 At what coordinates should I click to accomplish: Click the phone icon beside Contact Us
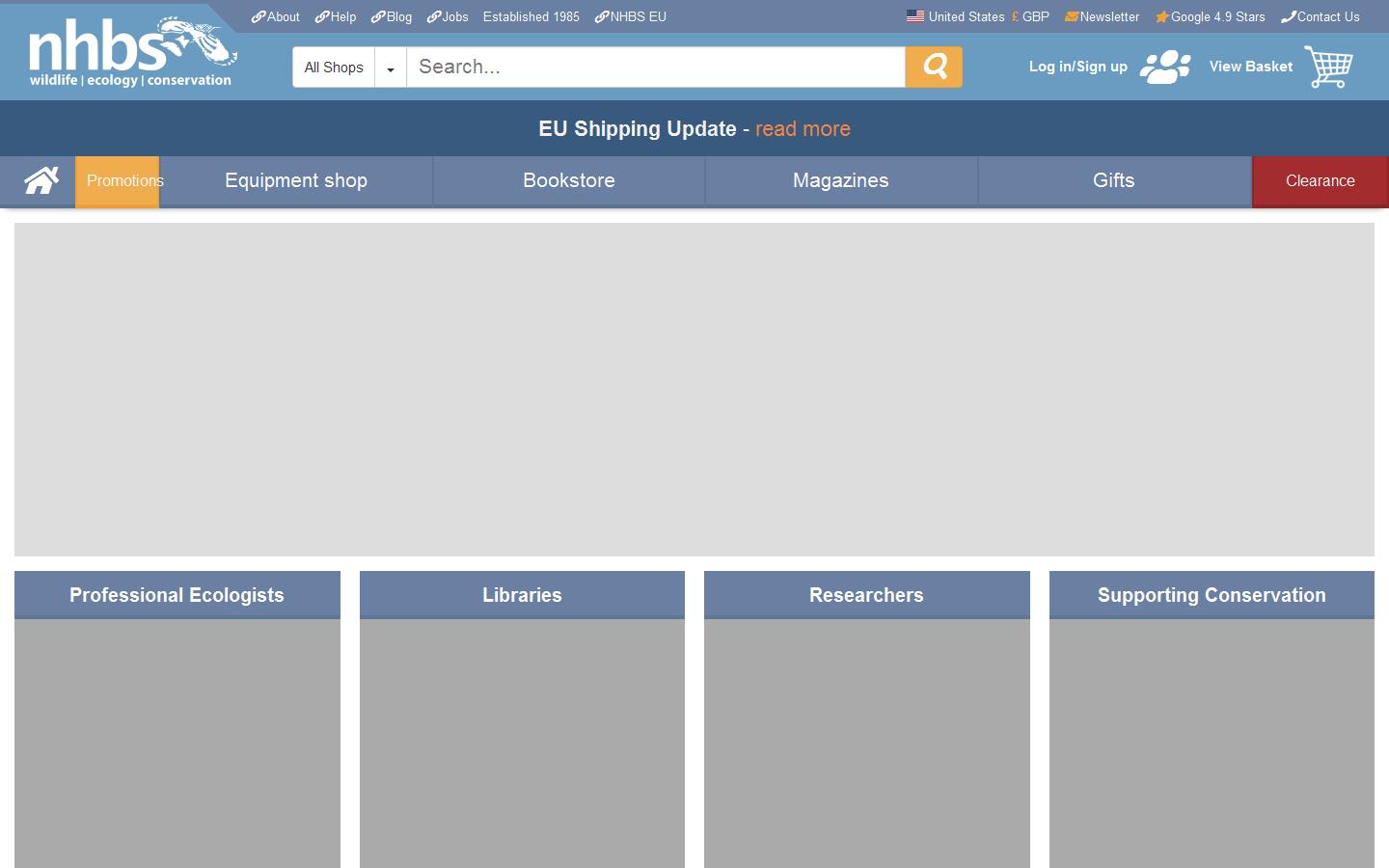tap(1289, 16)
